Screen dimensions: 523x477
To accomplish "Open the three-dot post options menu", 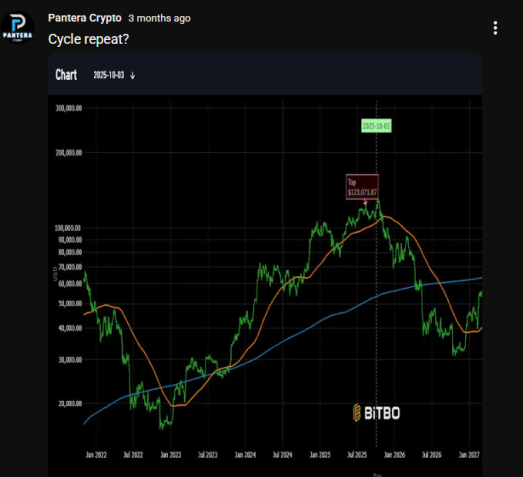I will tap(495, 28).
